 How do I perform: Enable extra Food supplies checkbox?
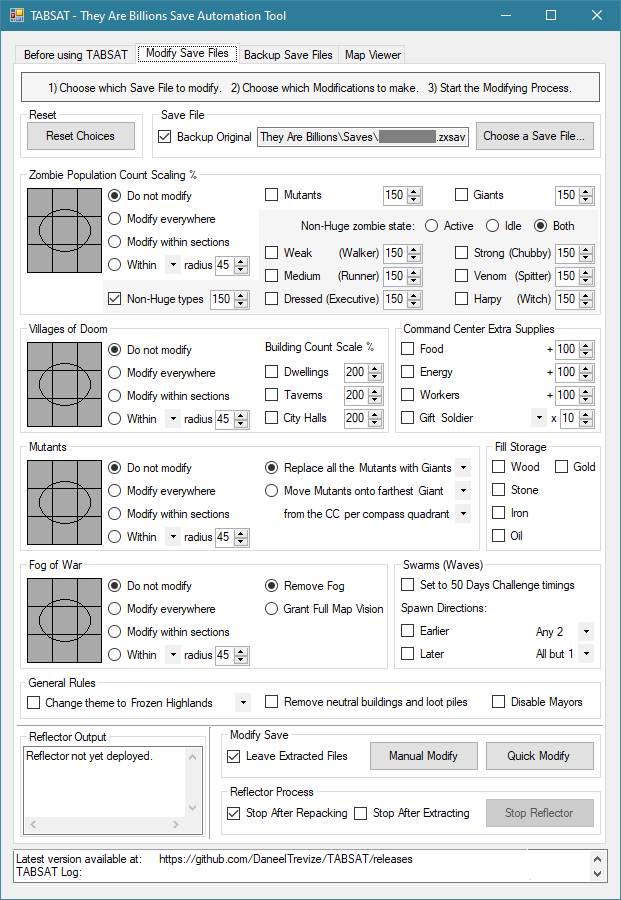tap(407, 348)
